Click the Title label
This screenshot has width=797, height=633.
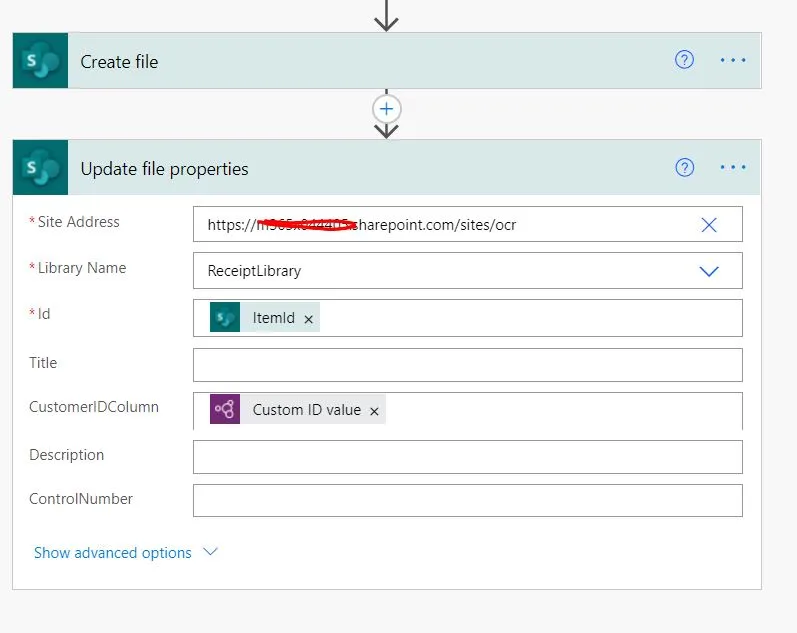tap(43, 363)
